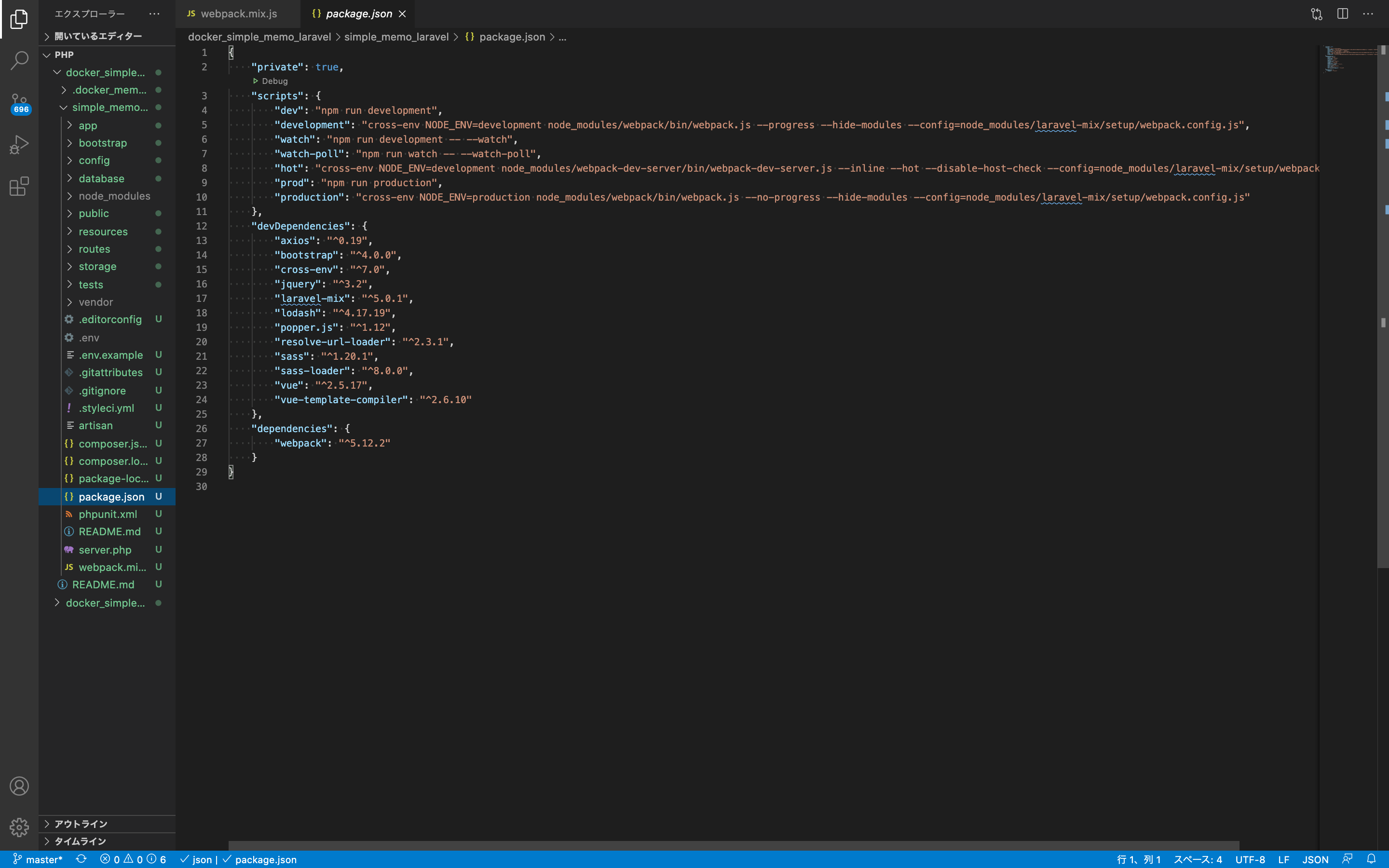Open the Manage gear settings icon
The image size is (1389, 868).
(19, 827)
